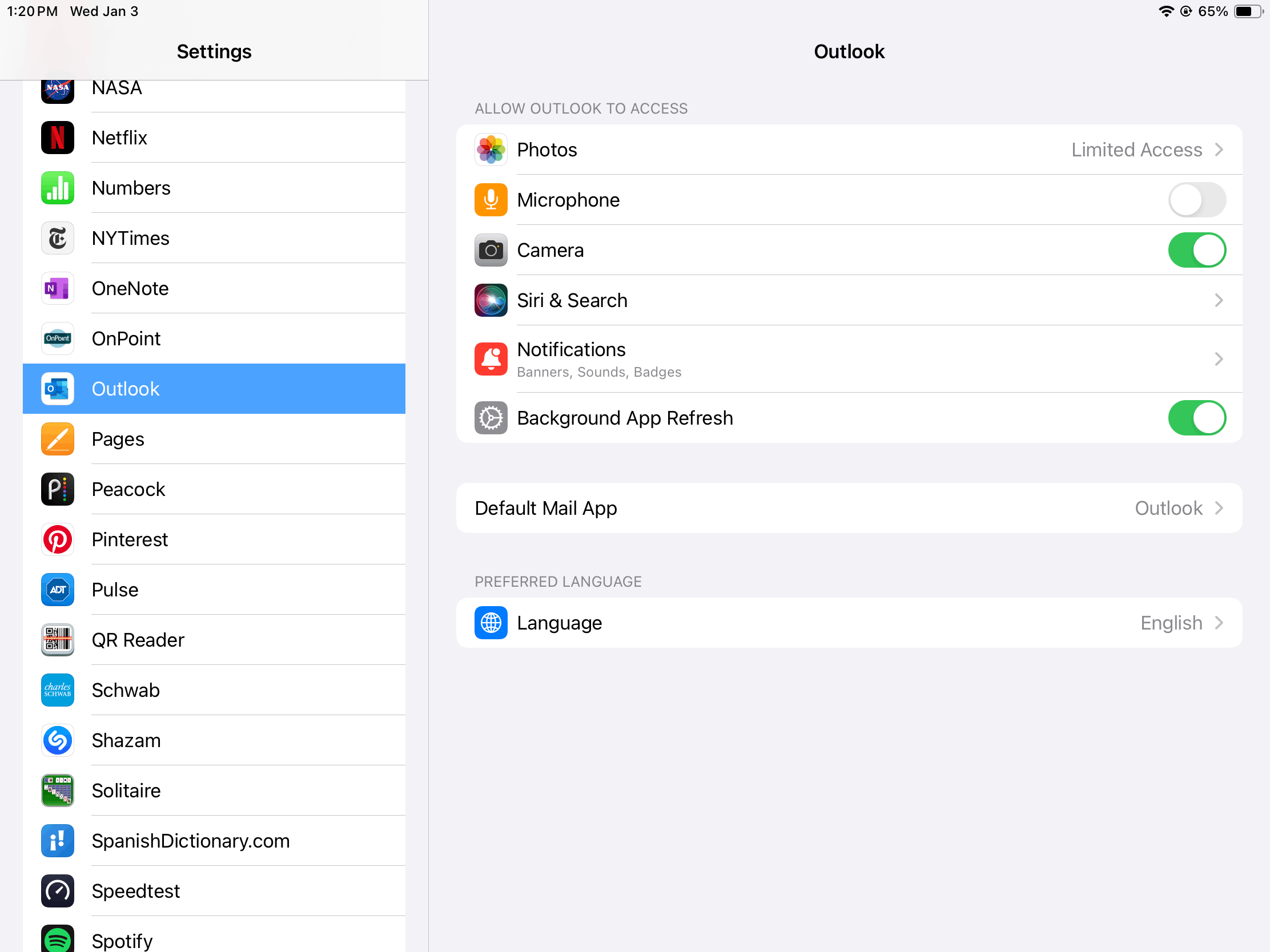The width and height of the screenshot is (1270, 952).
Task: Tap the red Notifications bell icon
Action: tap(491, 359)
